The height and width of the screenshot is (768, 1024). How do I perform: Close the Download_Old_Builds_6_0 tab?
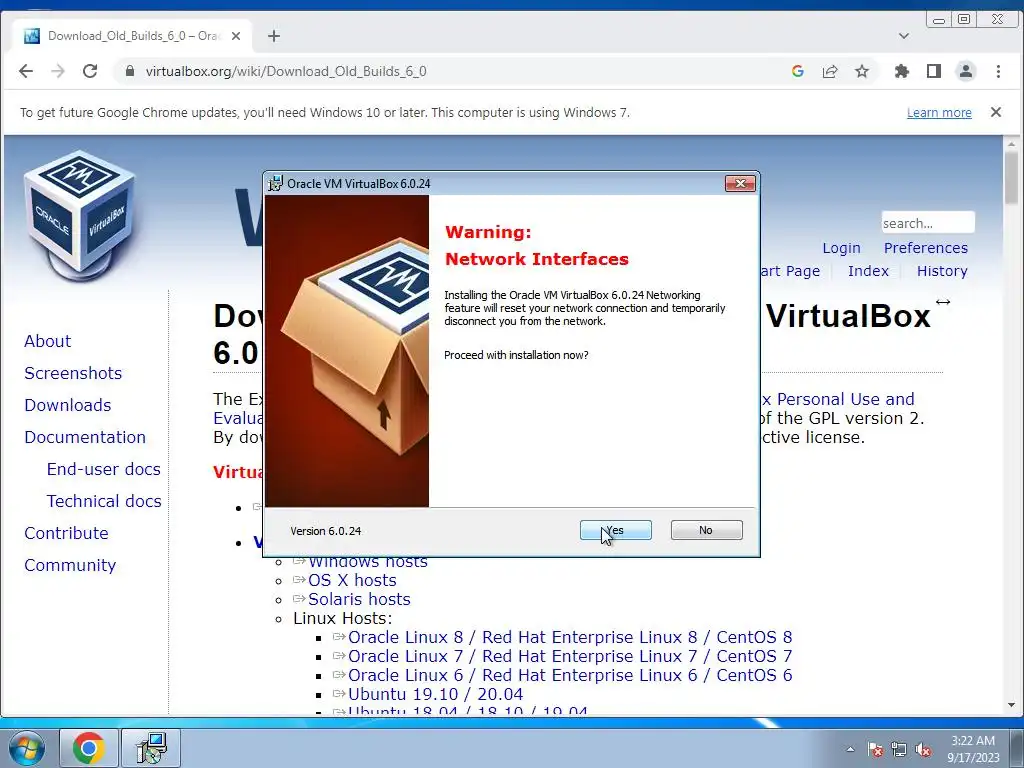tap(236, 36)
